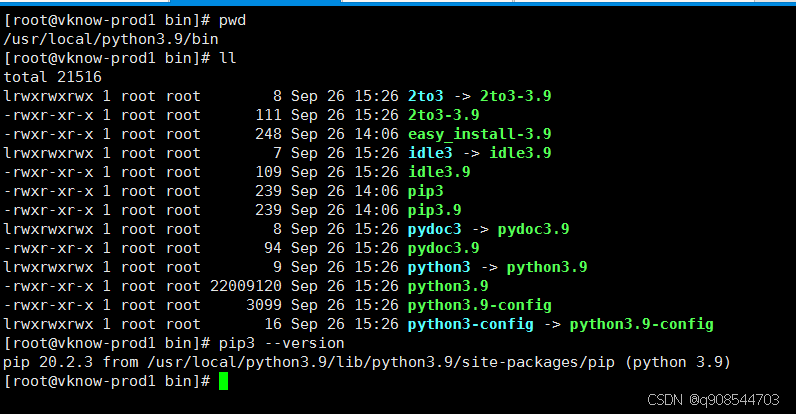This screenshot has height=414, width=796.
Task: Click the pip3 executable file name
Action: (427, 191)
